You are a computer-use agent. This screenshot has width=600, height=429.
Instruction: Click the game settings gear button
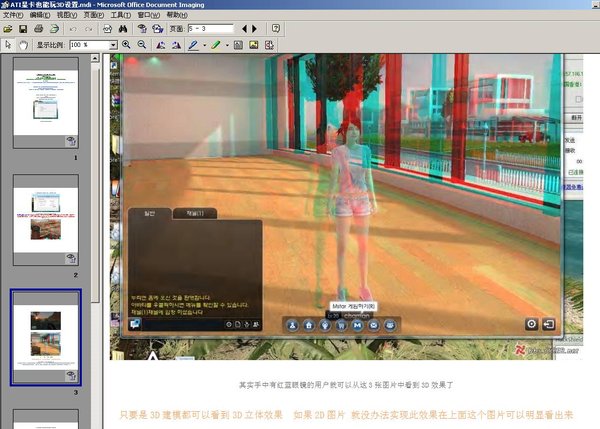pos(532,324)
